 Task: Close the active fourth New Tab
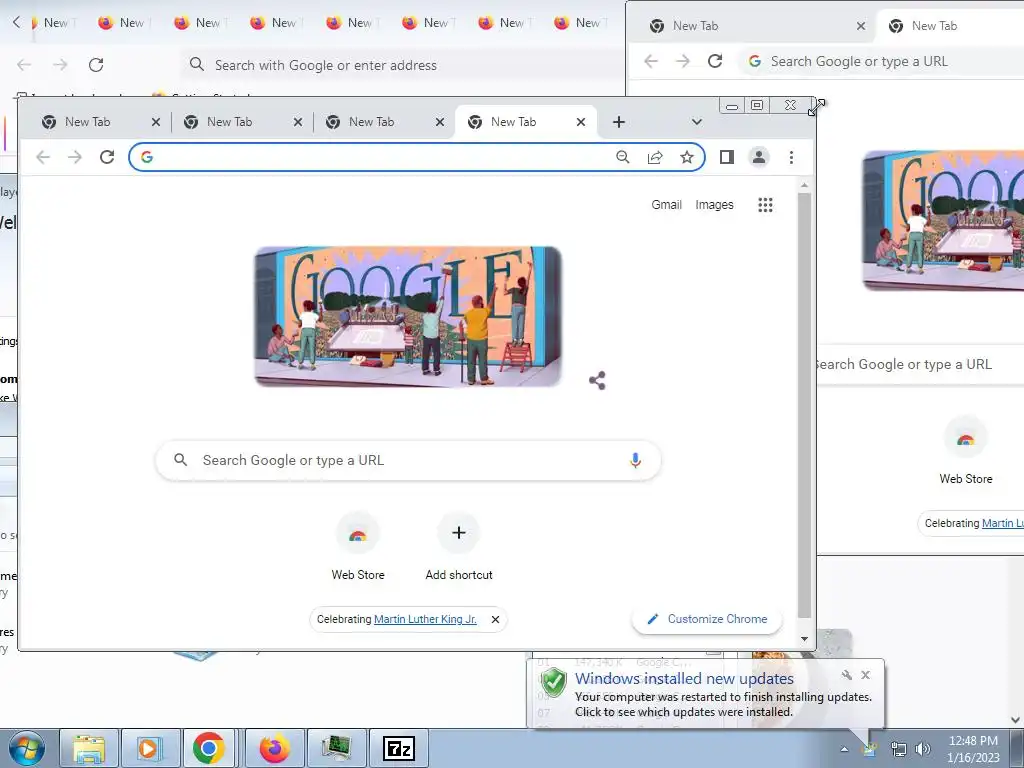coord(581,121)
